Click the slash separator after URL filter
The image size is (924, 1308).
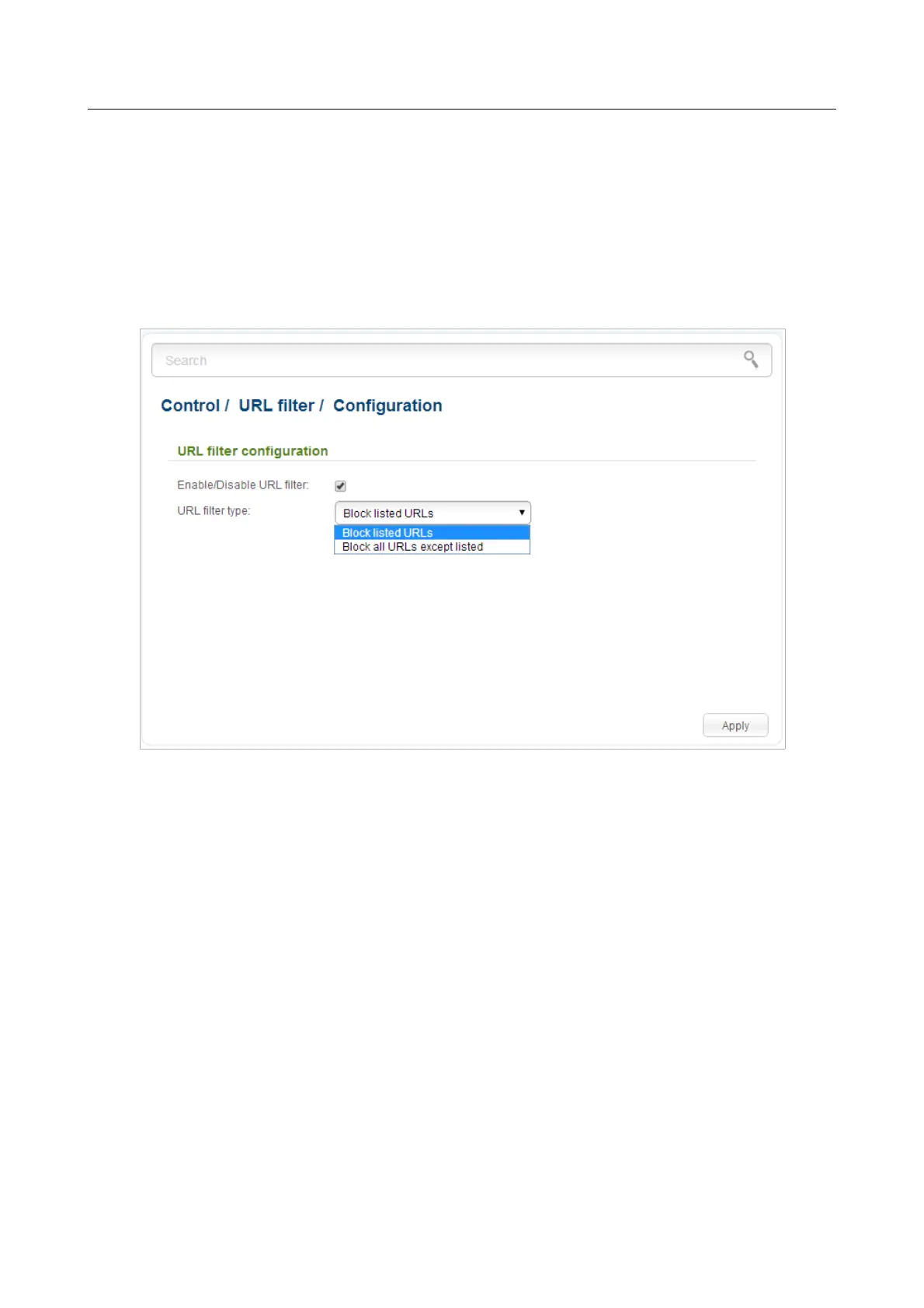[x=321, y=405]
